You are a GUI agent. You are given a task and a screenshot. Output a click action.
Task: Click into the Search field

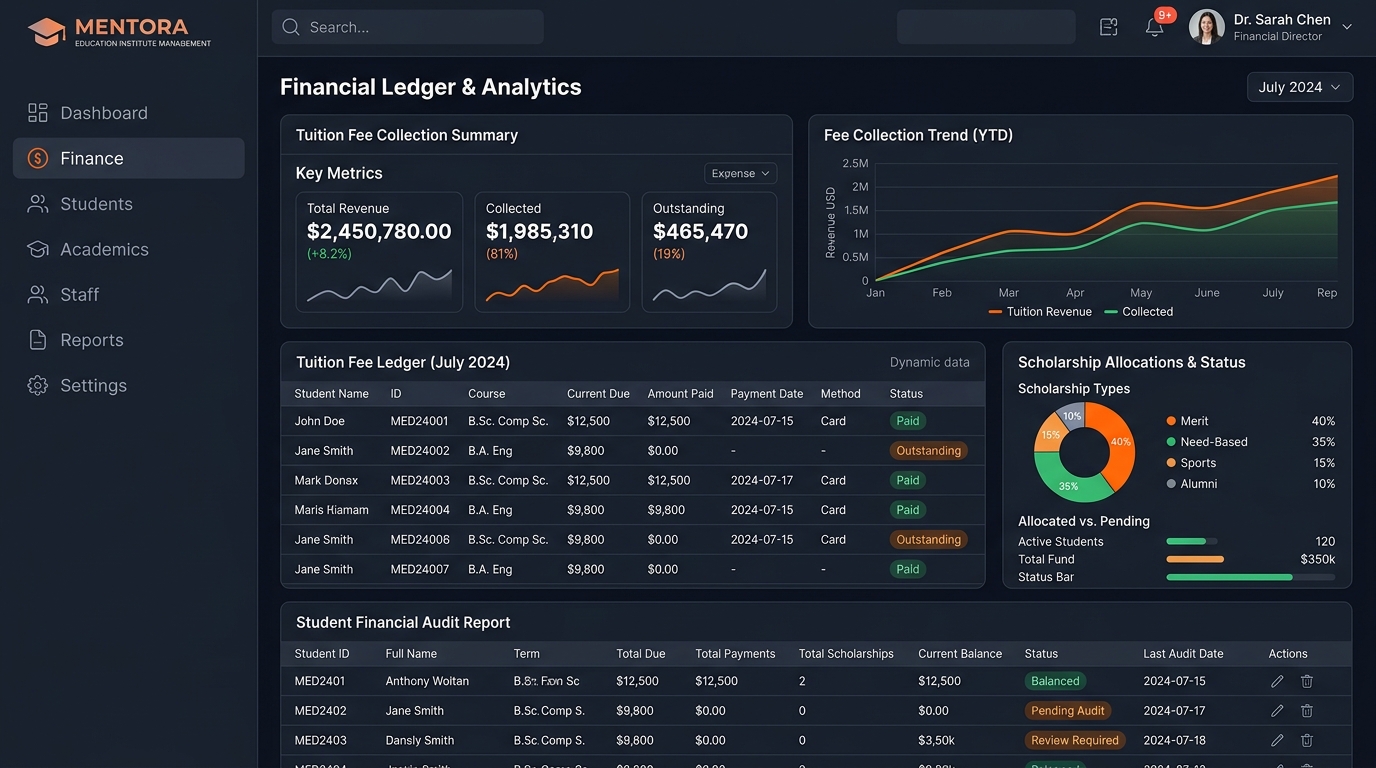click(x=408, y=27)
